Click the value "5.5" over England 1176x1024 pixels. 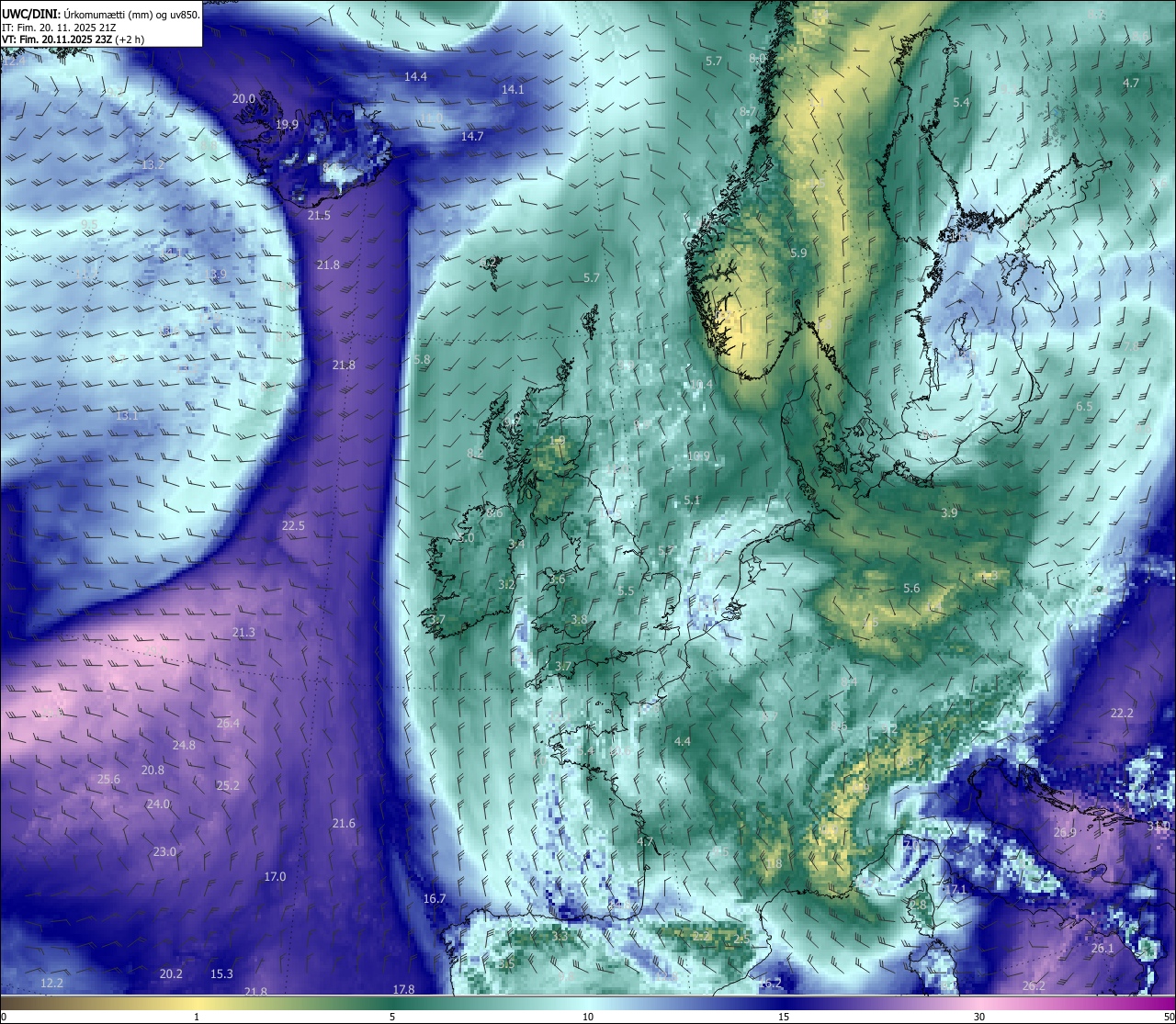tap(627, 591)
